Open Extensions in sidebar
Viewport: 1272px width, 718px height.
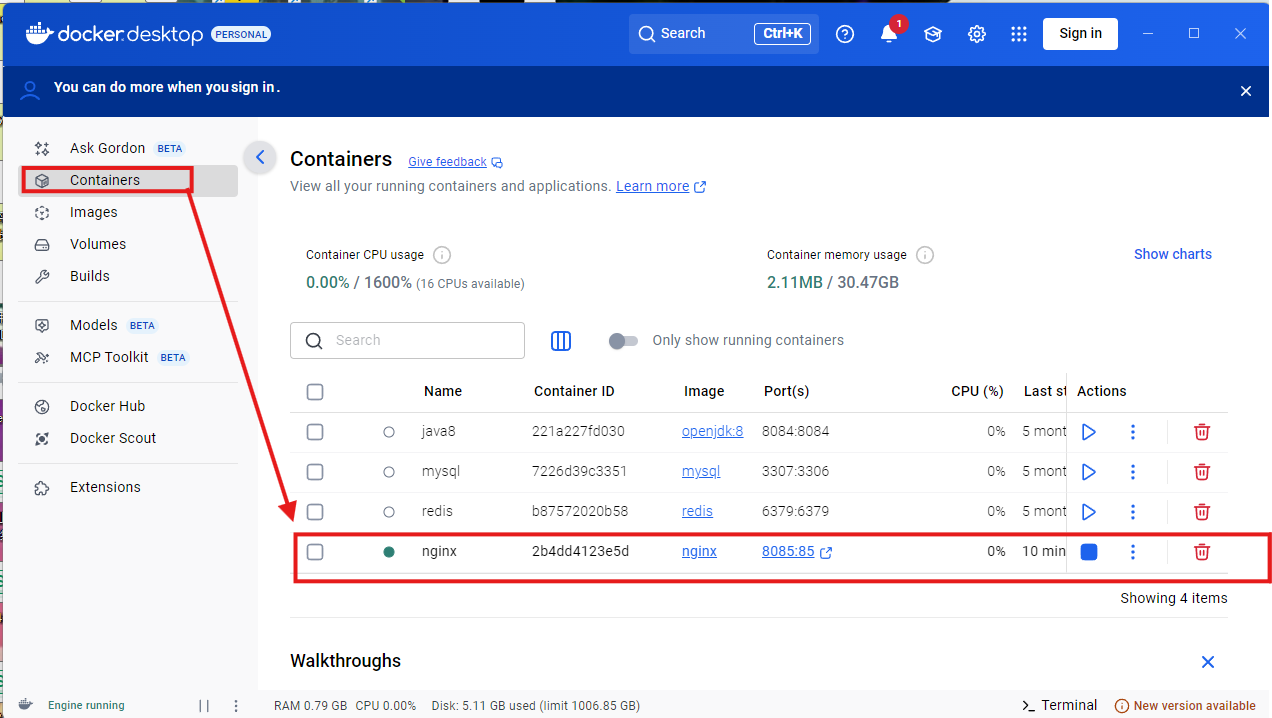(x=128, y=487)
